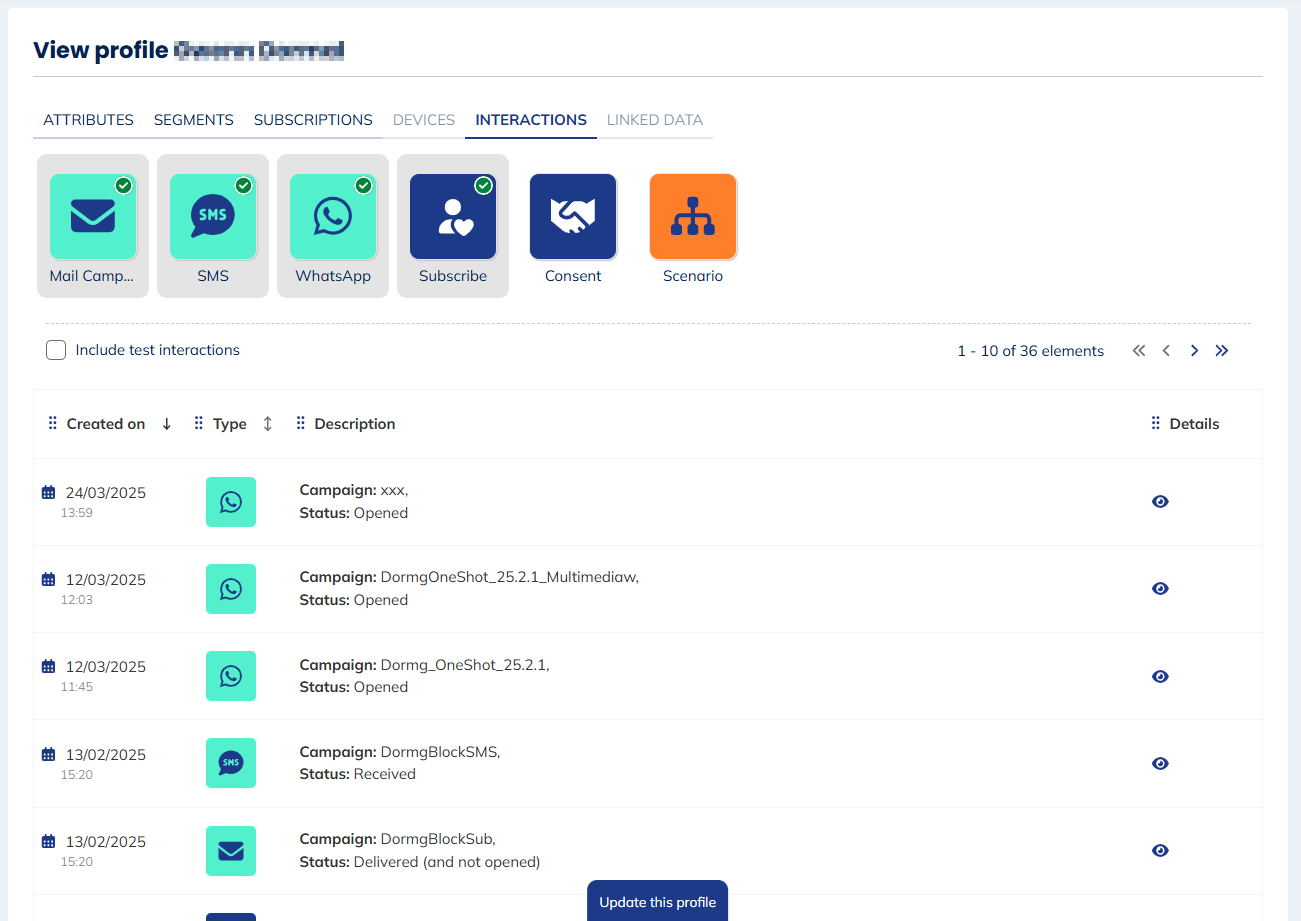The image size is (1301, 921).
Task: Toggle the SMS interaction filter tile
Action: 213,226
